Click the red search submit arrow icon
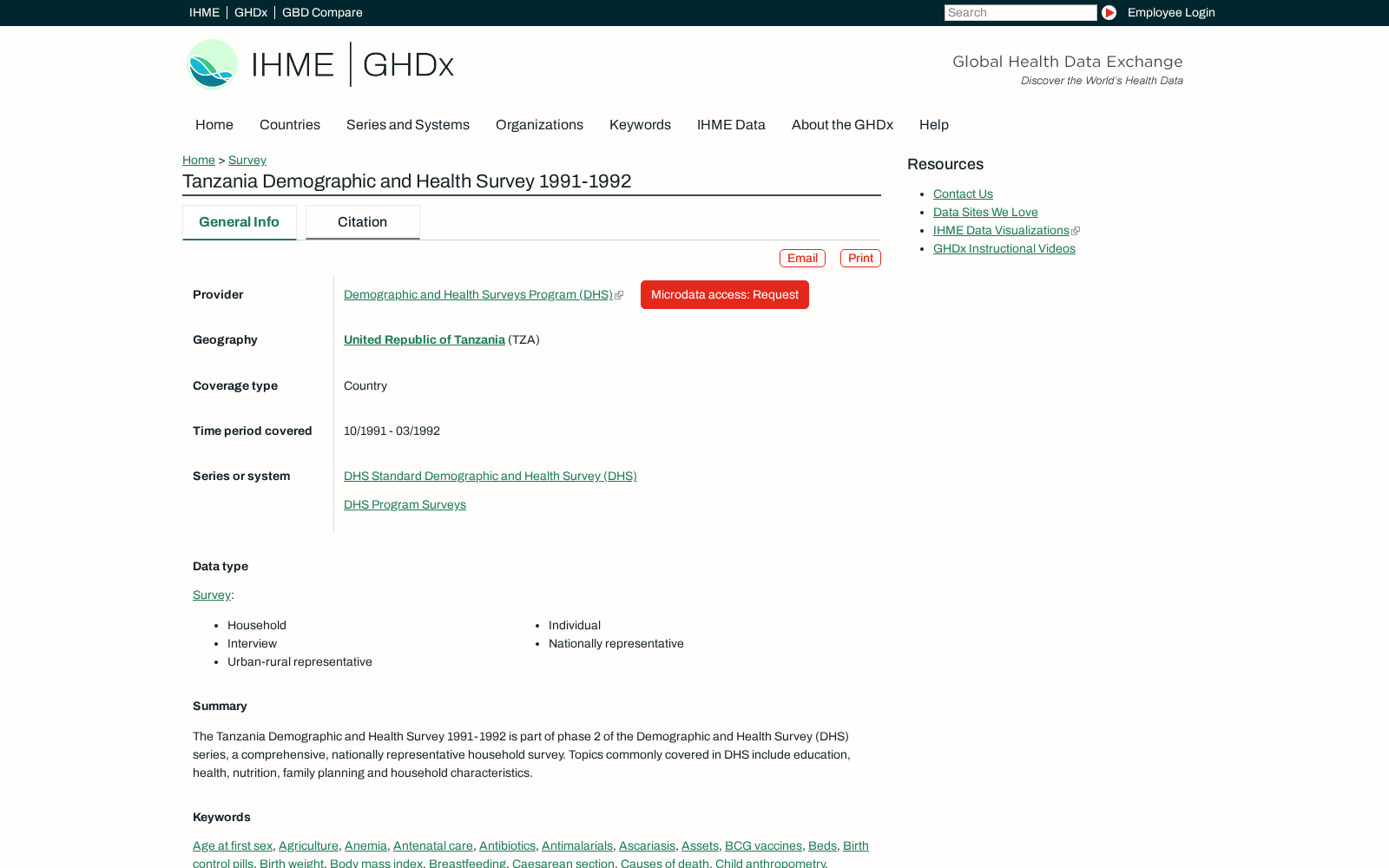 (x=1109, y=12)
